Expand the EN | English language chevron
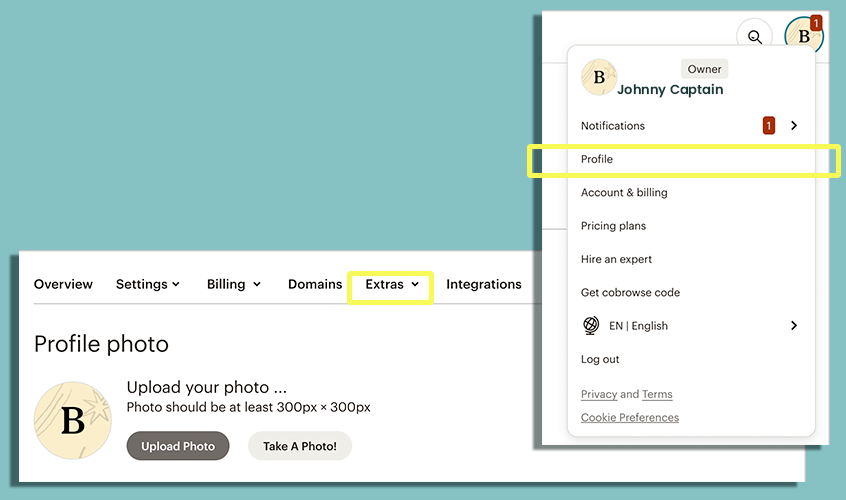 [x=794, y=326]
